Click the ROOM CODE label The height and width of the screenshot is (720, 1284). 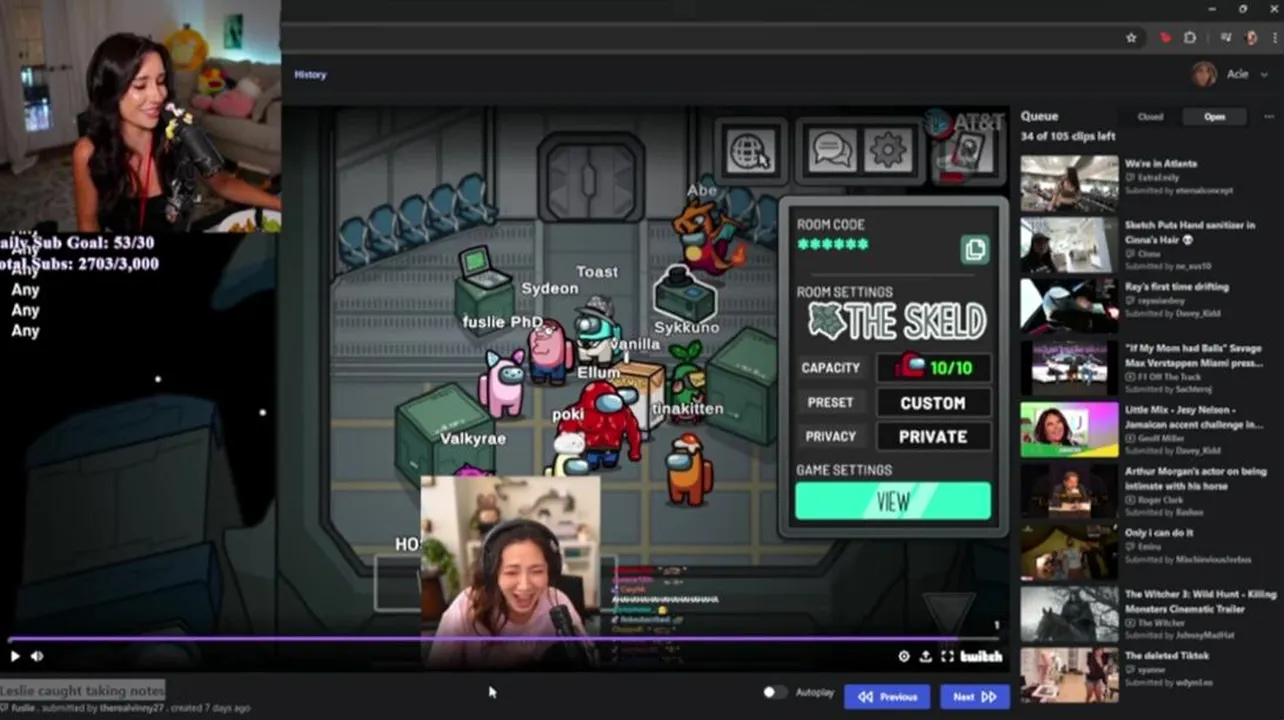coord(831,225)
